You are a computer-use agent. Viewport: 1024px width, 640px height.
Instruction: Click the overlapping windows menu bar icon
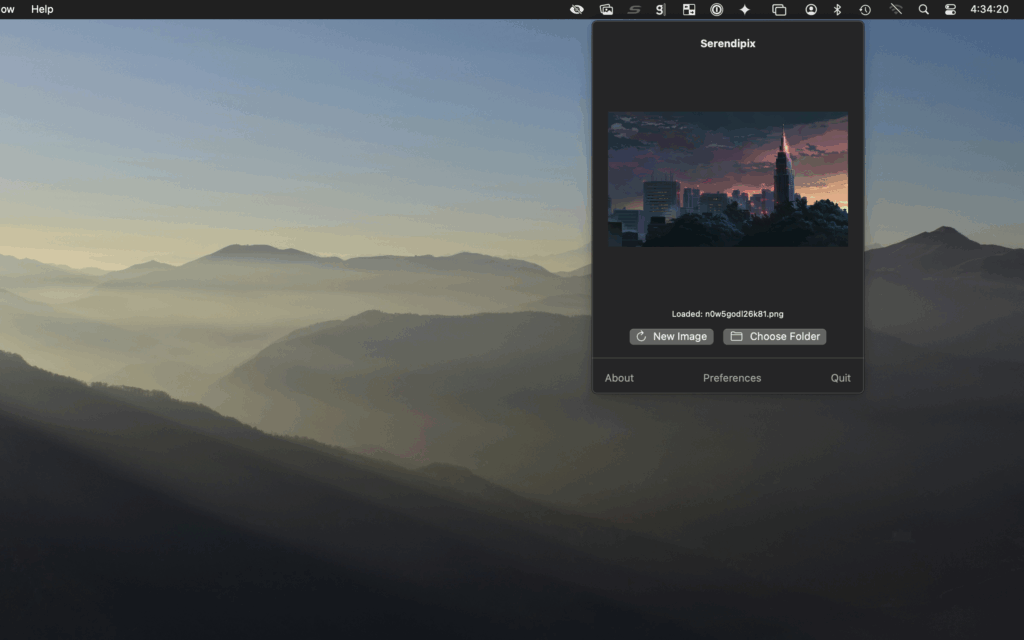point(778,9)
